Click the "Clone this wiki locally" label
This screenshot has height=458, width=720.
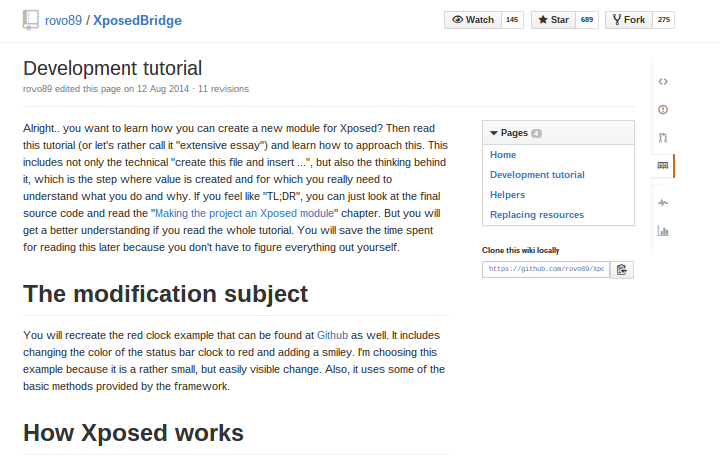click(x=520, y=250)
